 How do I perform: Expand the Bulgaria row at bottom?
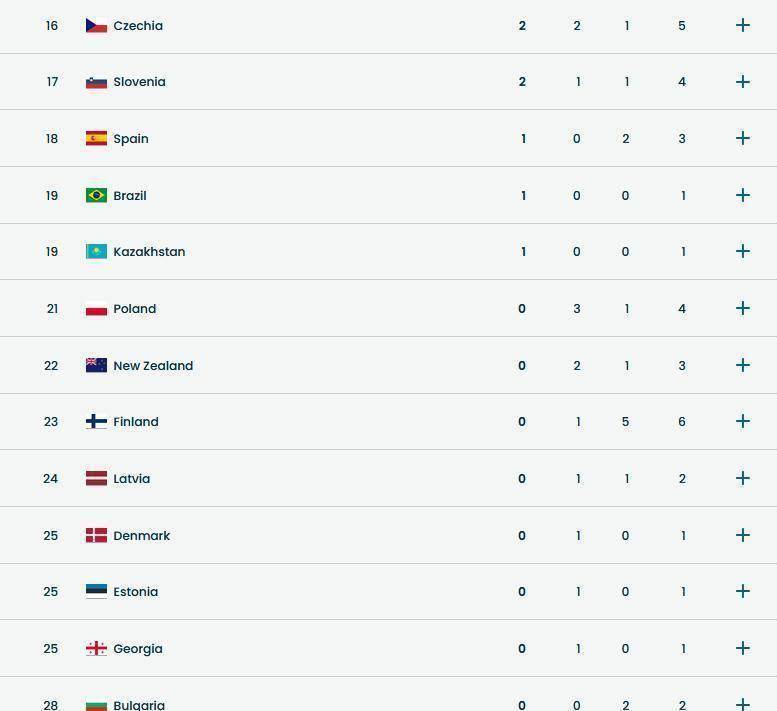pos(742,704)
